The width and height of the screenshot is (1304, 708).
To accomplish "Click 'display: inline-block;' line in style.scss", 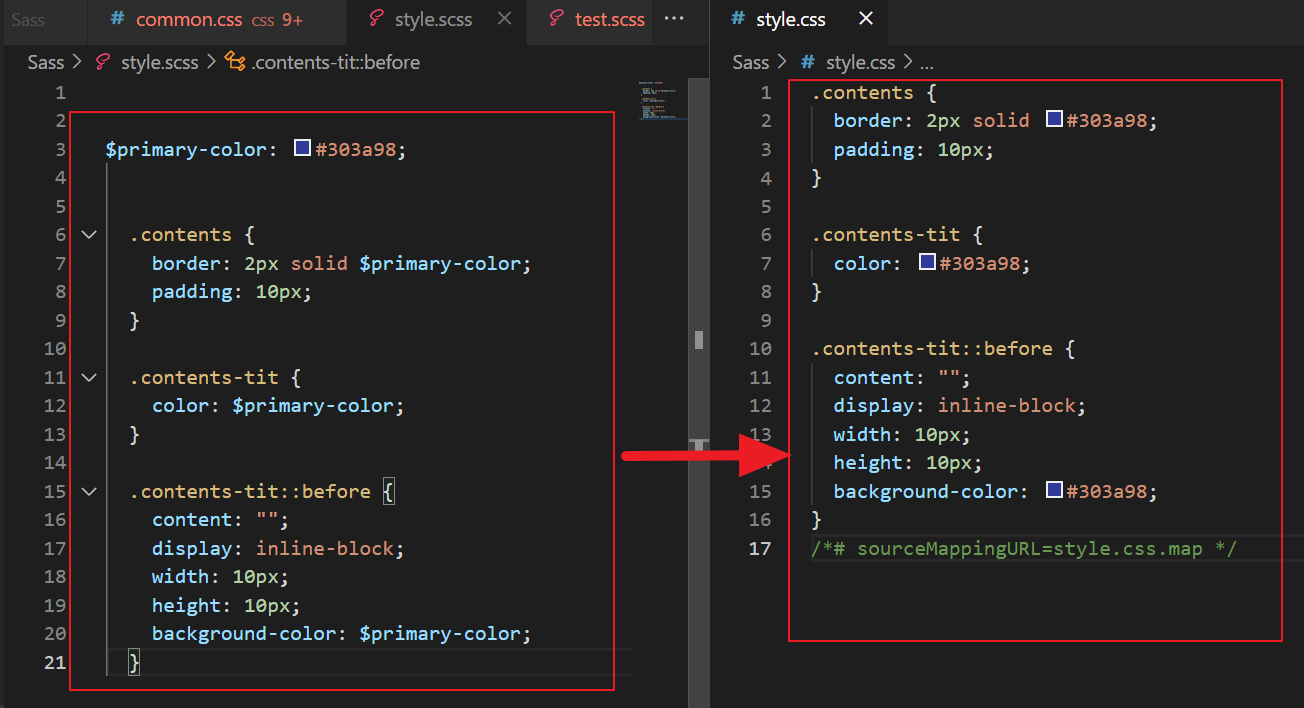I will [x=279, y=548].
